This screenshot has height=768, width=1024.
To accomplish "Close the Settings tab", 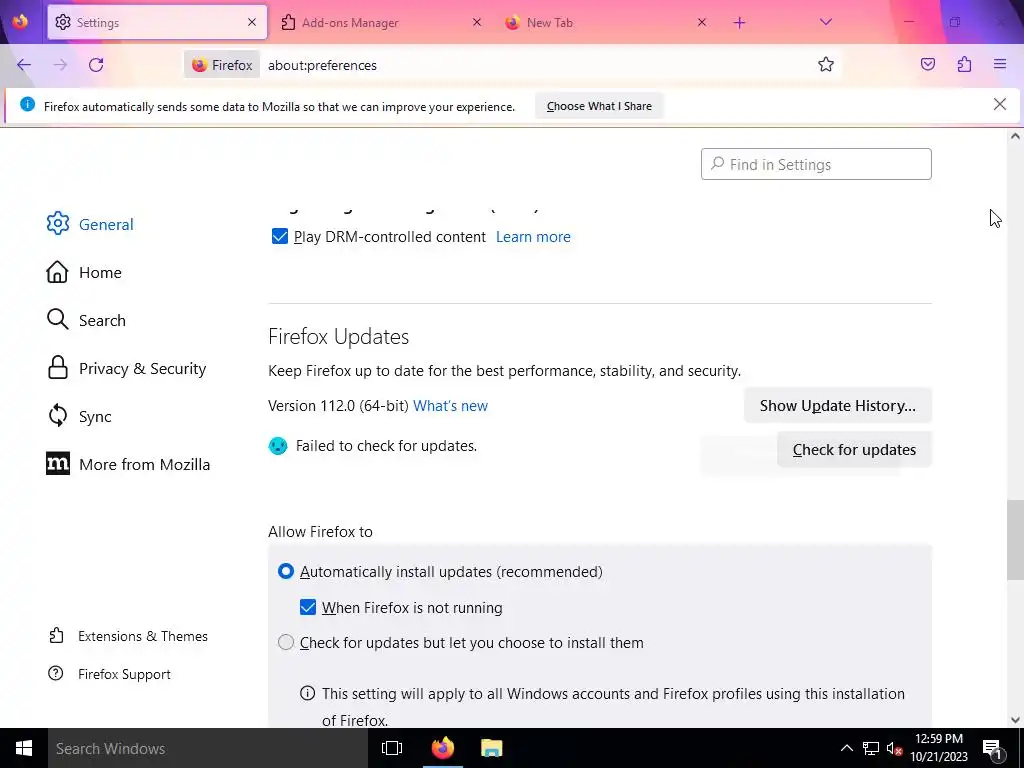I will tap(251, 22).
